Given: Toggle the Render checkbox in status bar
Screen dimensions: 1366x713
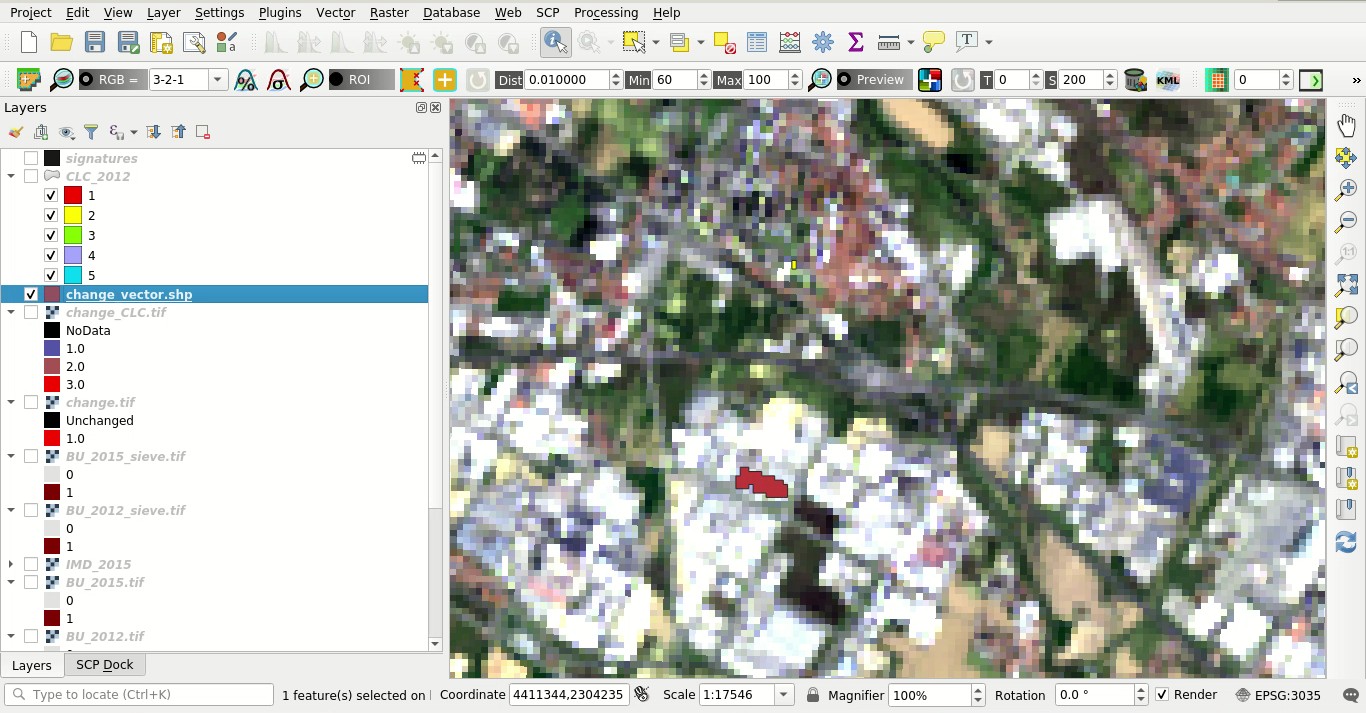Looking at the screenshot, I should [1162, 695].
